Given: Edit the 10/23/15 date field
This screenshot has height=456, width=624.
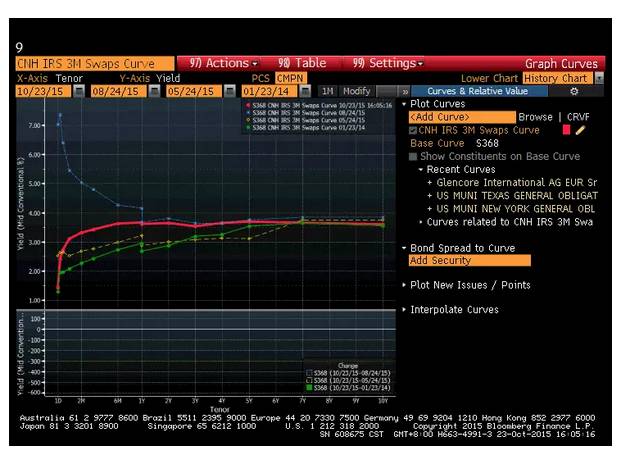Looking at the screenshot, I should tap(43, 91).
